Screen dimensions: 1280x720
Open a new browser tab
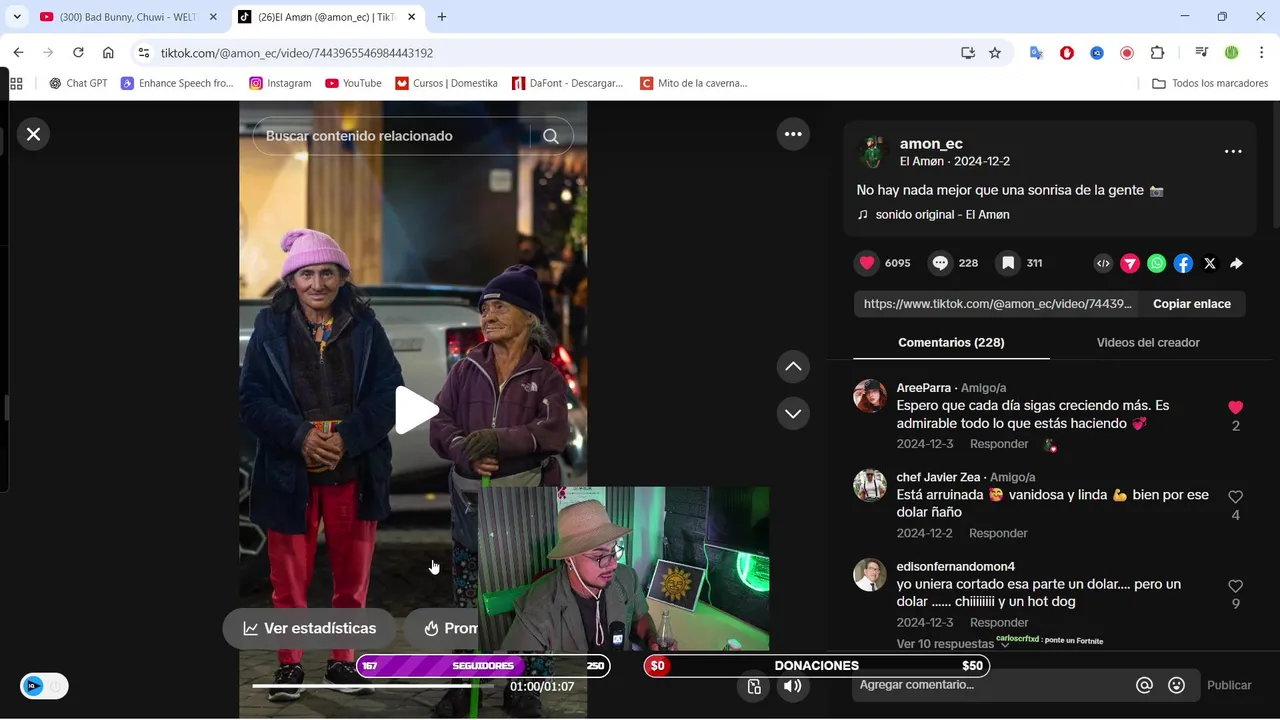click(x=442, y=17)
